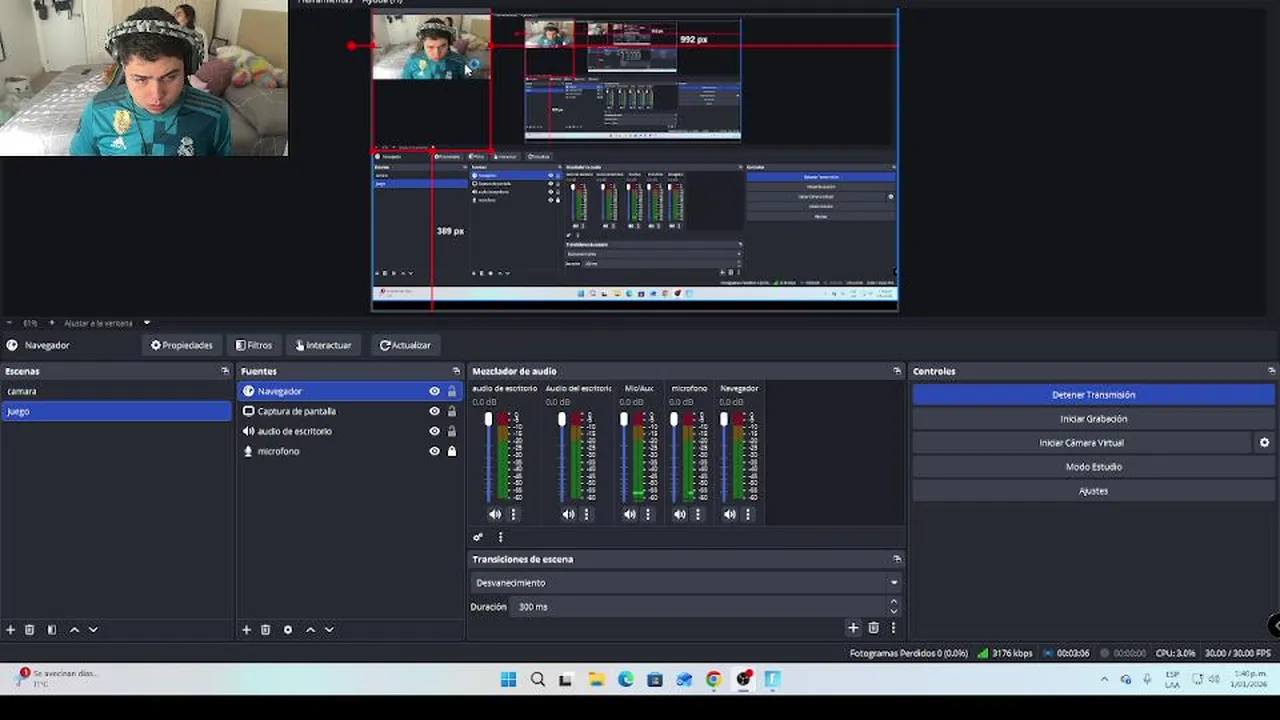Add a new scene with the plus icon in Escenas

[11, 630]
